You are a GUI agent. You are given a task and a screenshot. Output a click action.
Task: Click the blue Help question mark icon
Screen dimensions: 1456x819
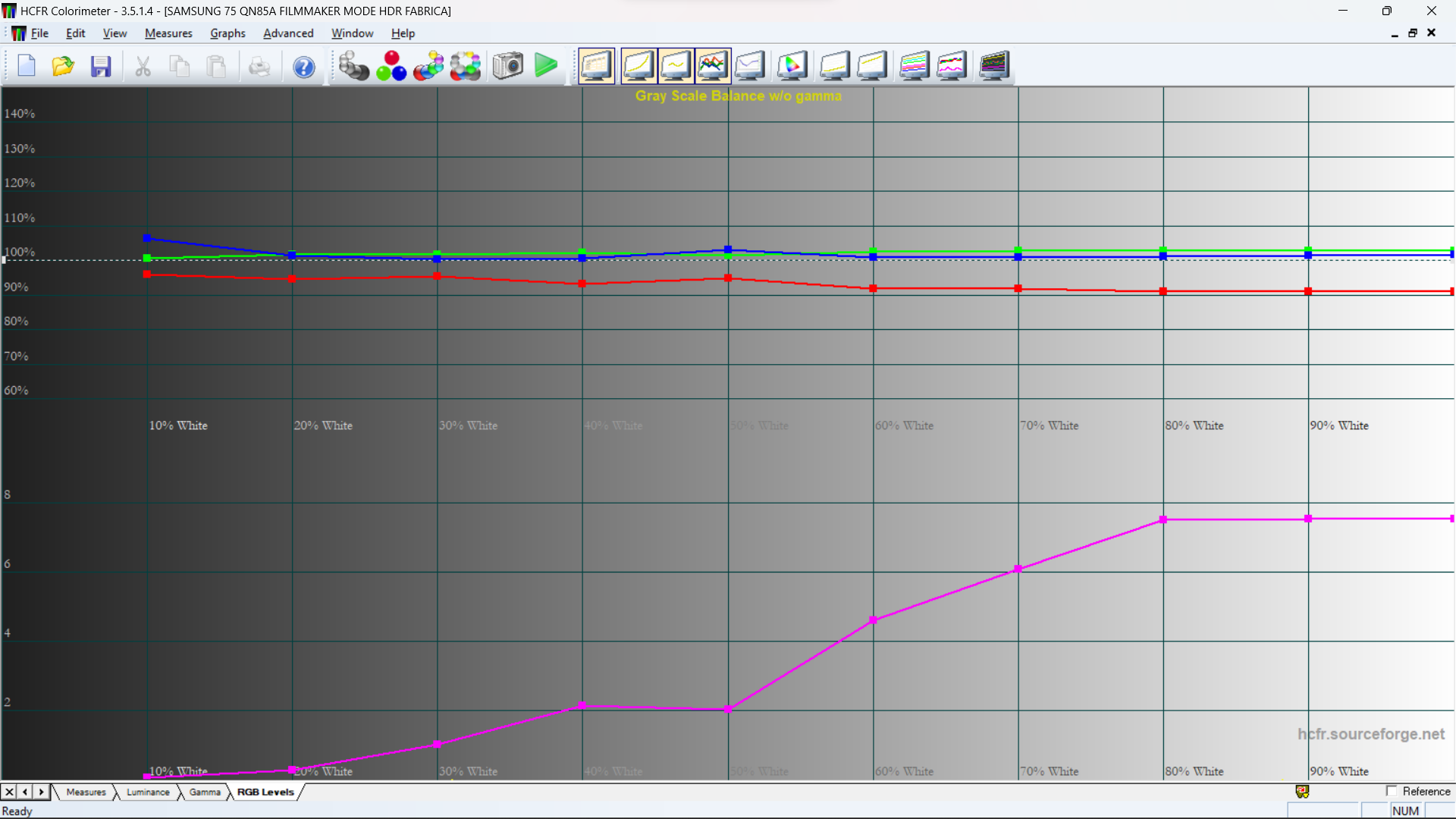(304, 67)
